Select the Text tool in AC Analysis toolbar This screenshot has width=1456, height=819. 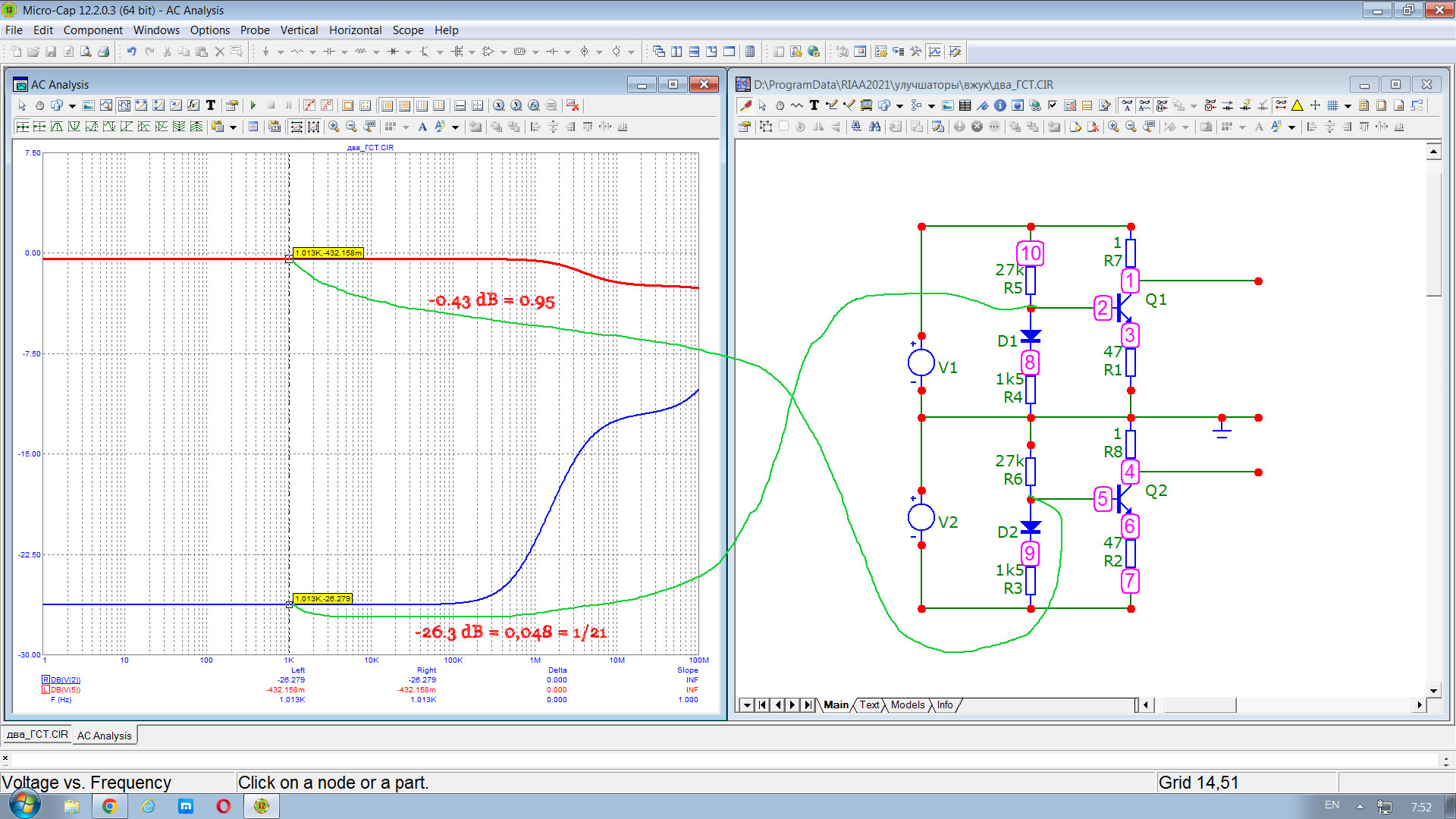click(211, 105)
